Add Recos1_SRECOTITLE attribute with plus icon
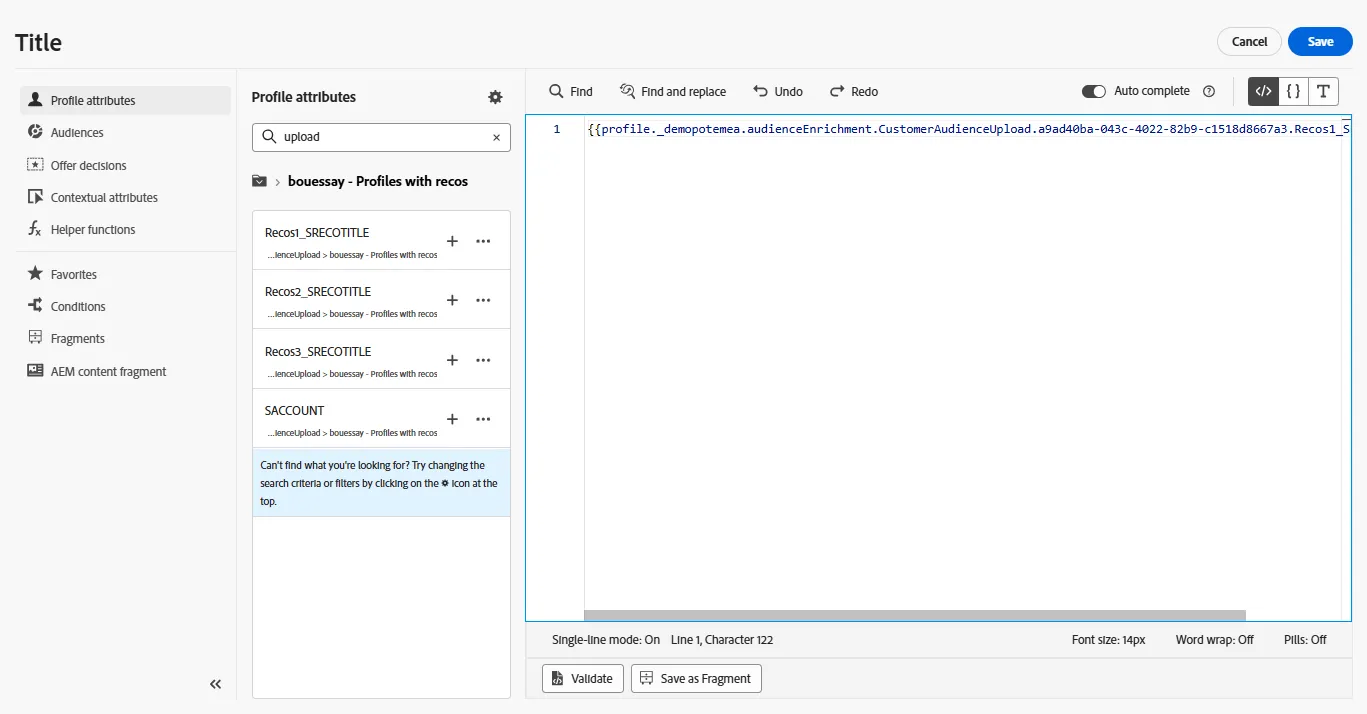The width and height of the screenshot is (1367, 714). point(452,241)
